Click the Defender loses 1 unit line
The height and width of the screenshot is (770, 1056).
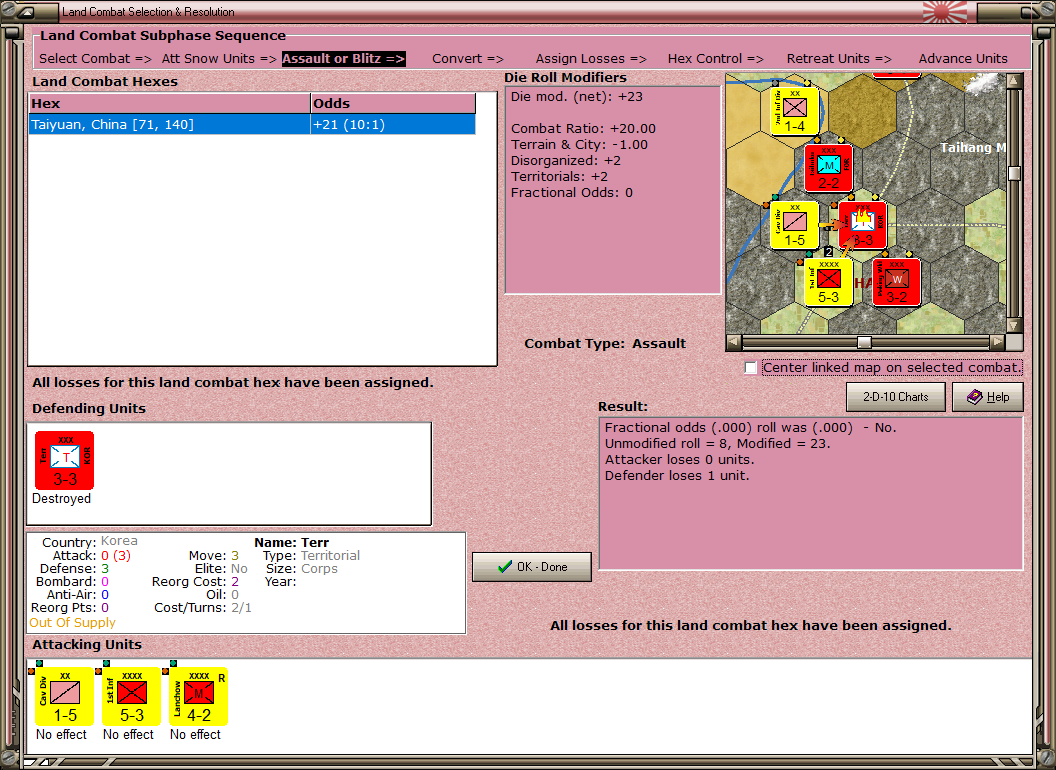677,476
